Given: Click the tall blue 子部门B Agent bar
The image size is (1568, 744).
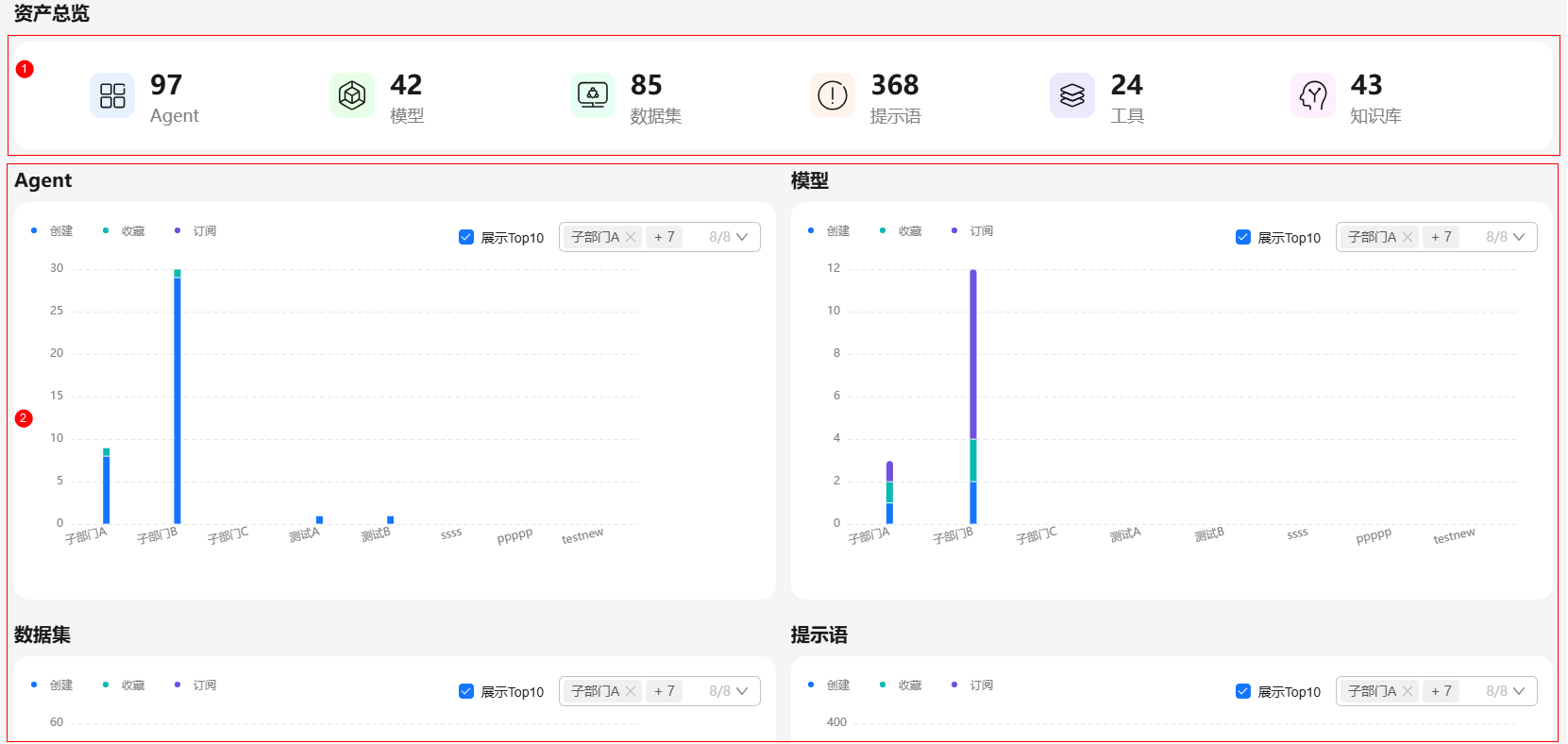Looking at the screenshot, I should click(x=177, y=397).
